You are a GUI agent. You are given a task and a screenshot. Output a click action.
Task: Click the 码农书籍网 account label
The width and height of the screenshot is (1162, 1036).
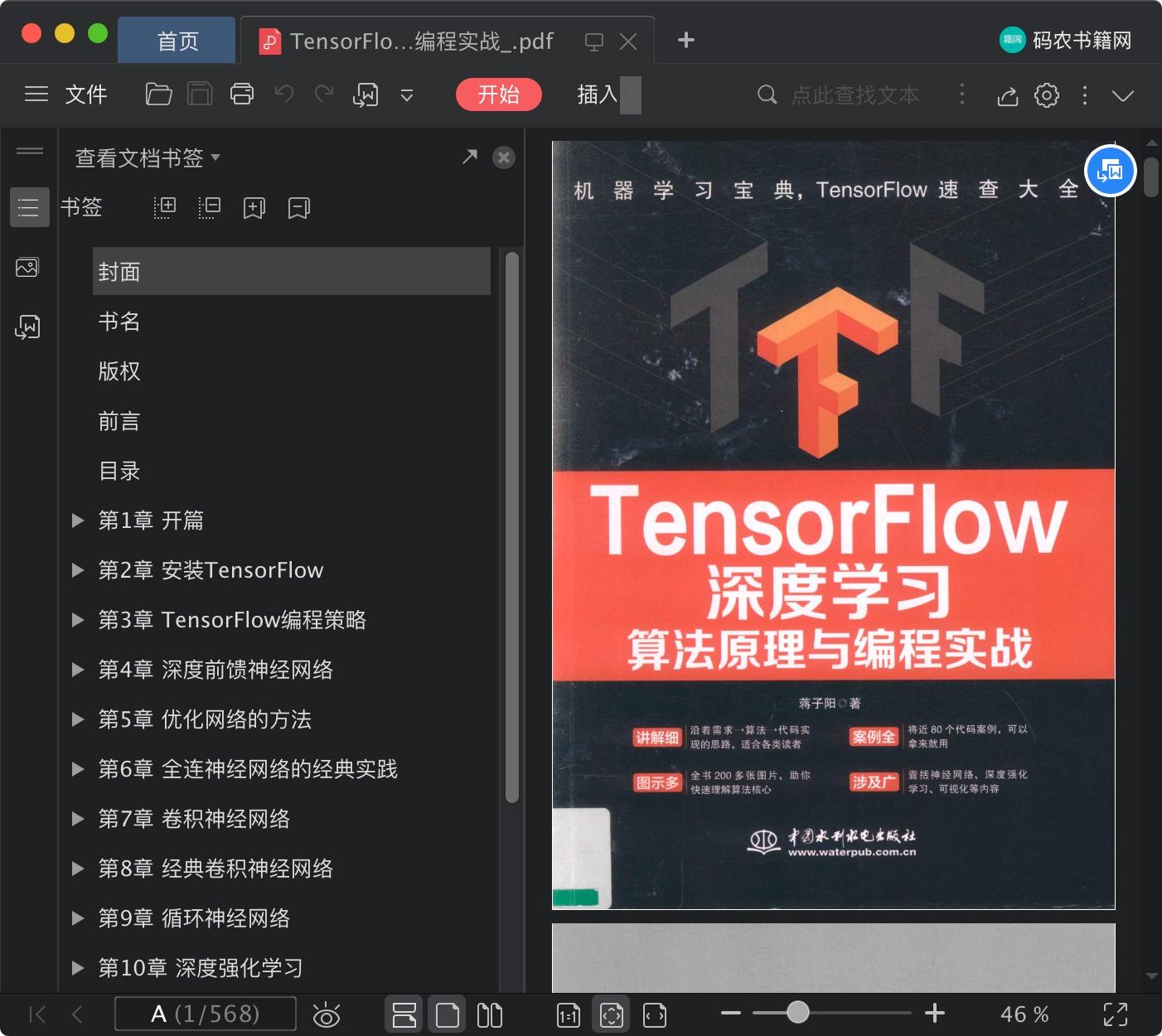(1082, 40)
